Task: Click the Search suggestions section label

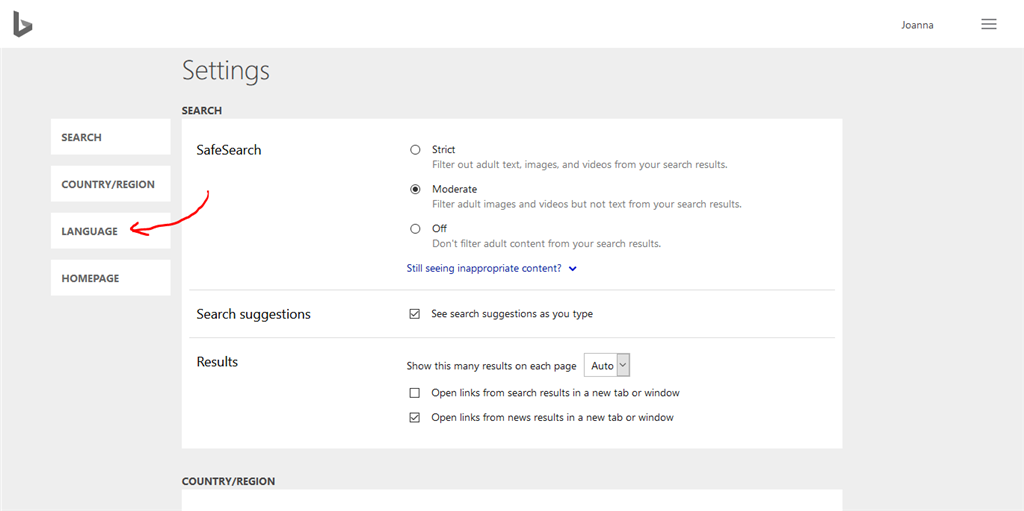Action: pyautogui.click(x=253, y=314)
